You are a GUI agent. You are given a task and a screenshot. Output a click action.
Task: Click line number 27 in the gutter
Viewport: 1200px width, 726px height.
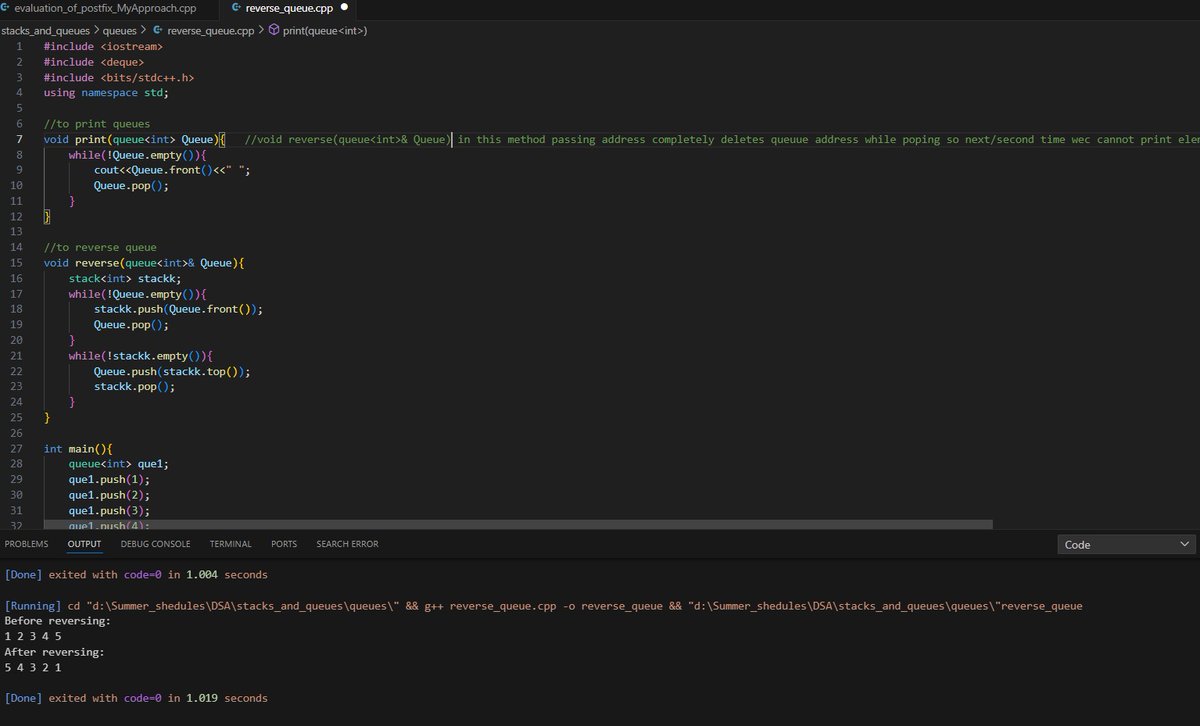[x=17, y=449]
